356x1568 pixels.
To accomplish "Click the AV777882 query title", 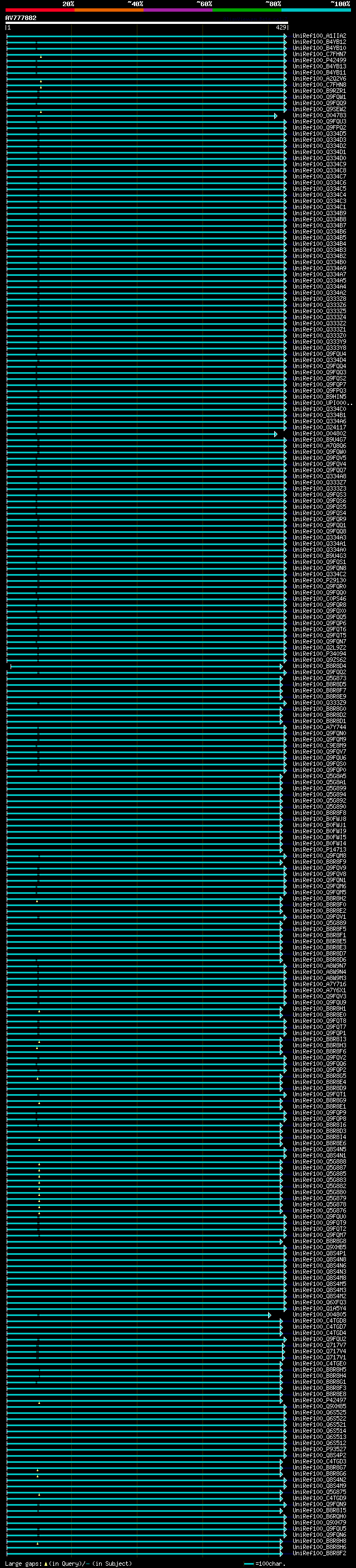I will (x=21, y=18).
